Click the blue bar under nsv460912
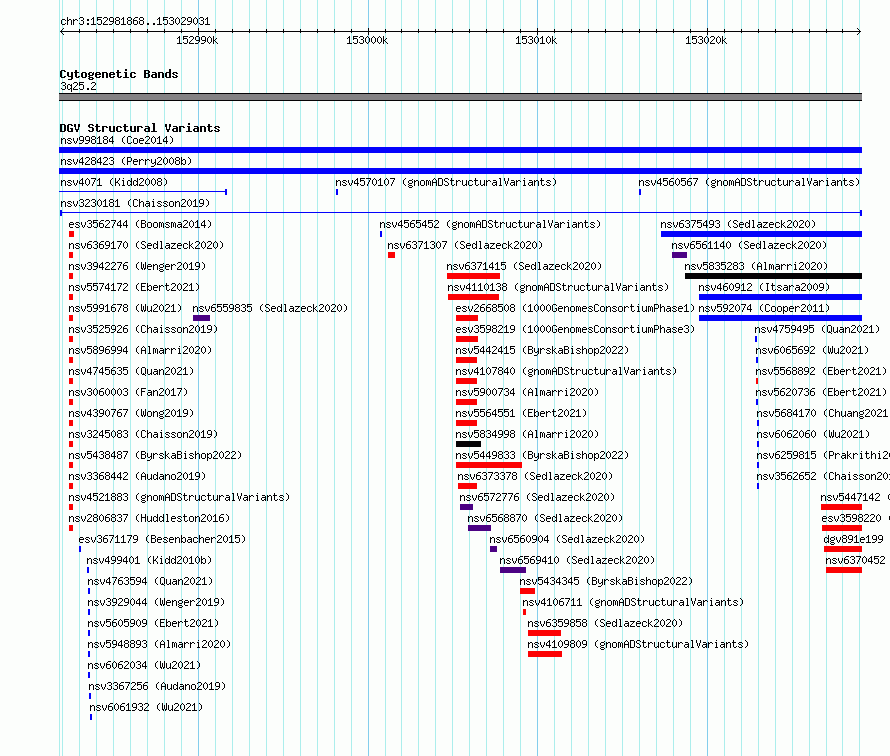Screen dimensions: 890x756 (x=780, y=297)
